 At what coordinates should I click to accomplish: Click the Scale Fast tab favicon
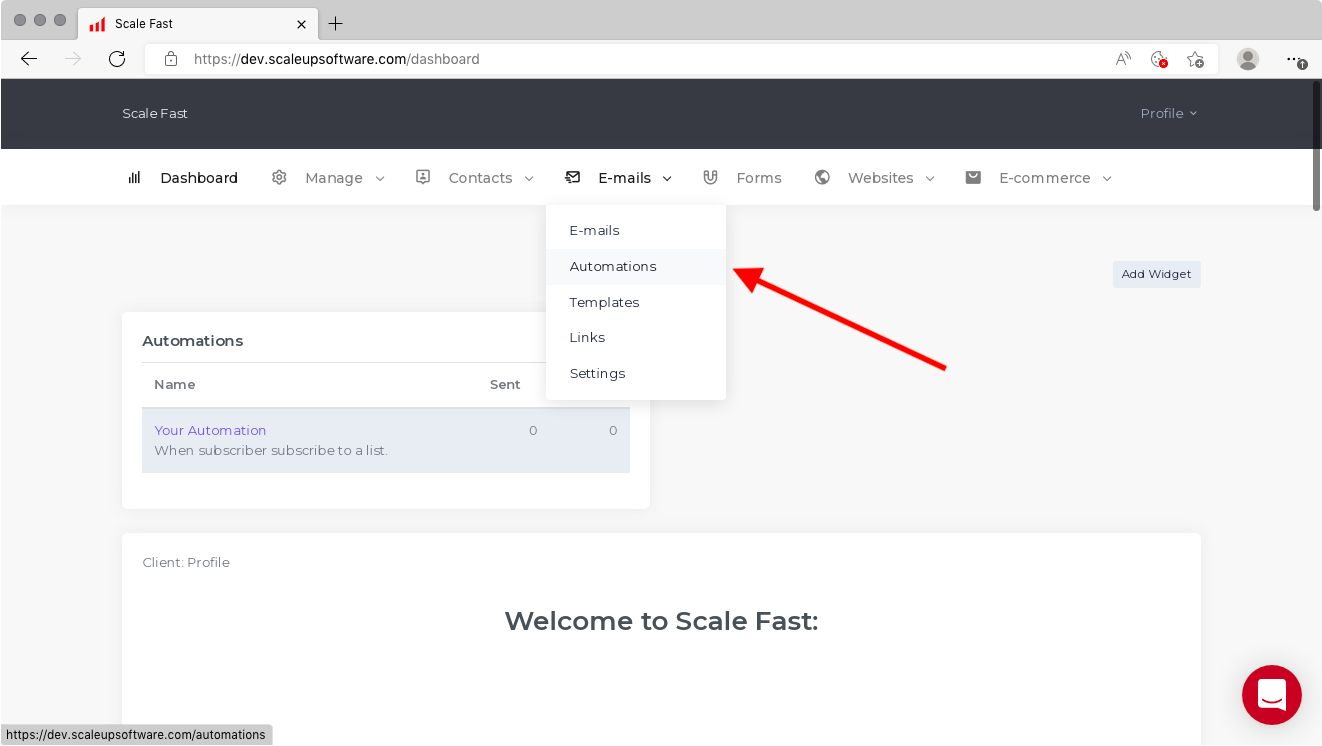click(x=97, y=24)
